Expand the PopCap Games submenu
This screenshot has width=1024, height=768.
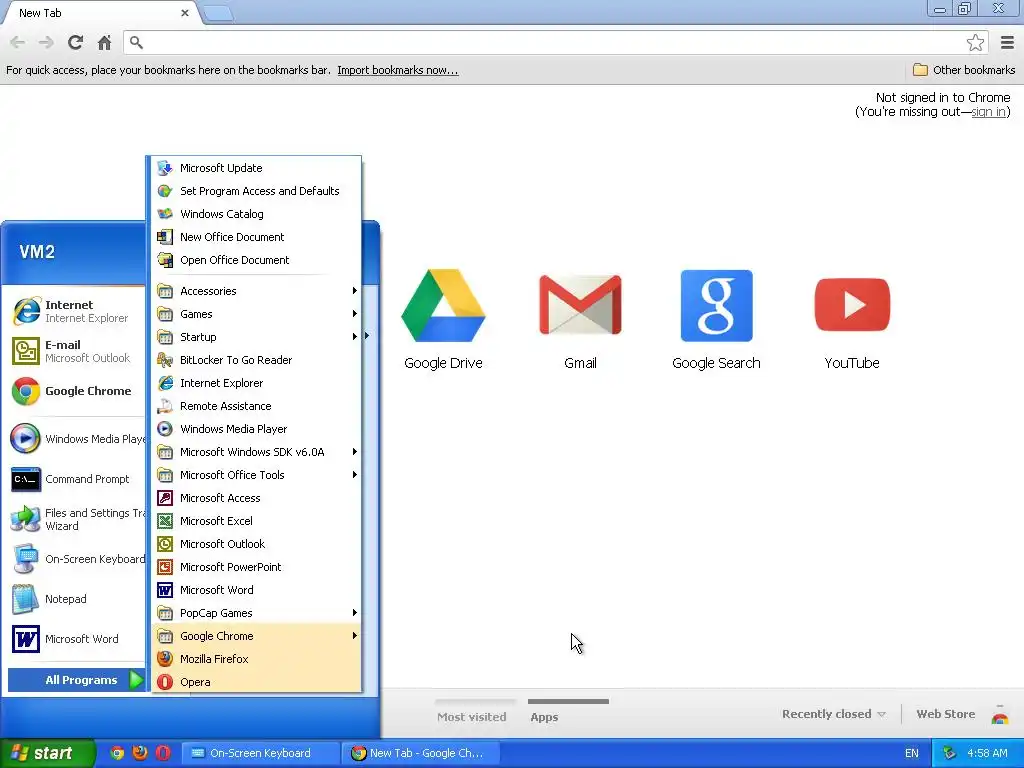click(x=257, y=613)
